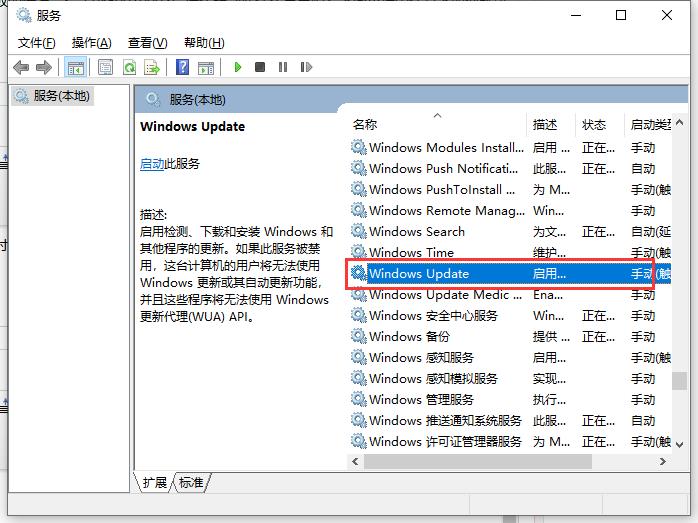The image size is (698, 523).
Task: Select Windows 推送通知系统服务 row name
Action: [x=445, y=421]
